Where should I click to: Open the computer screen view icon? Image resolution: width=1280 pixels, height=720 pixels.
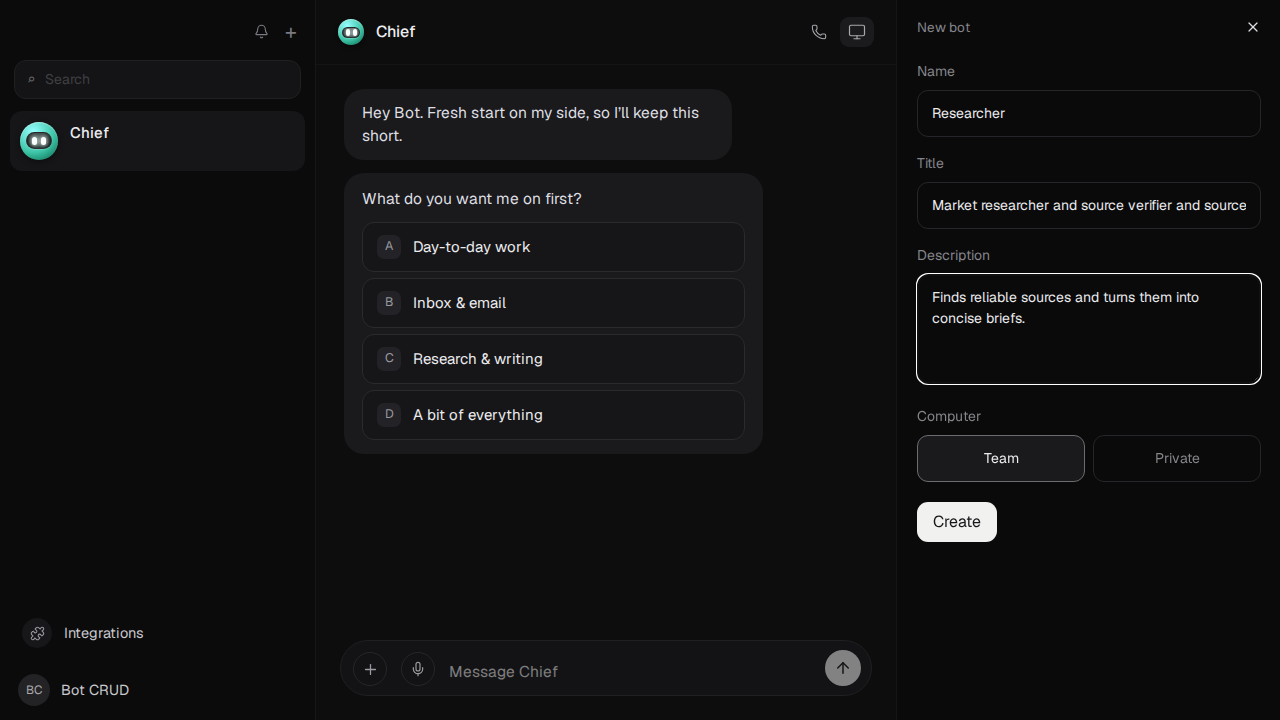[x=857, y=32]
